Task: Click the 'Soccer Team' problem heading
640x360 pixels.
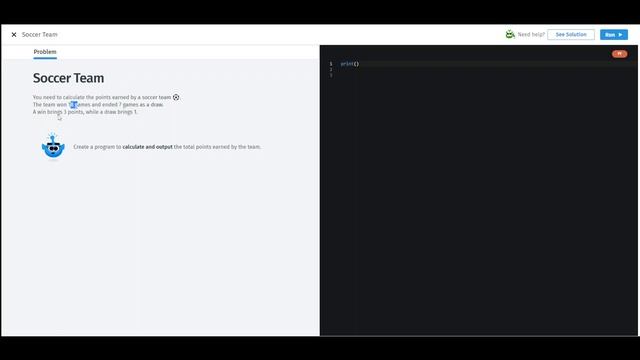Action: [69, 78]
